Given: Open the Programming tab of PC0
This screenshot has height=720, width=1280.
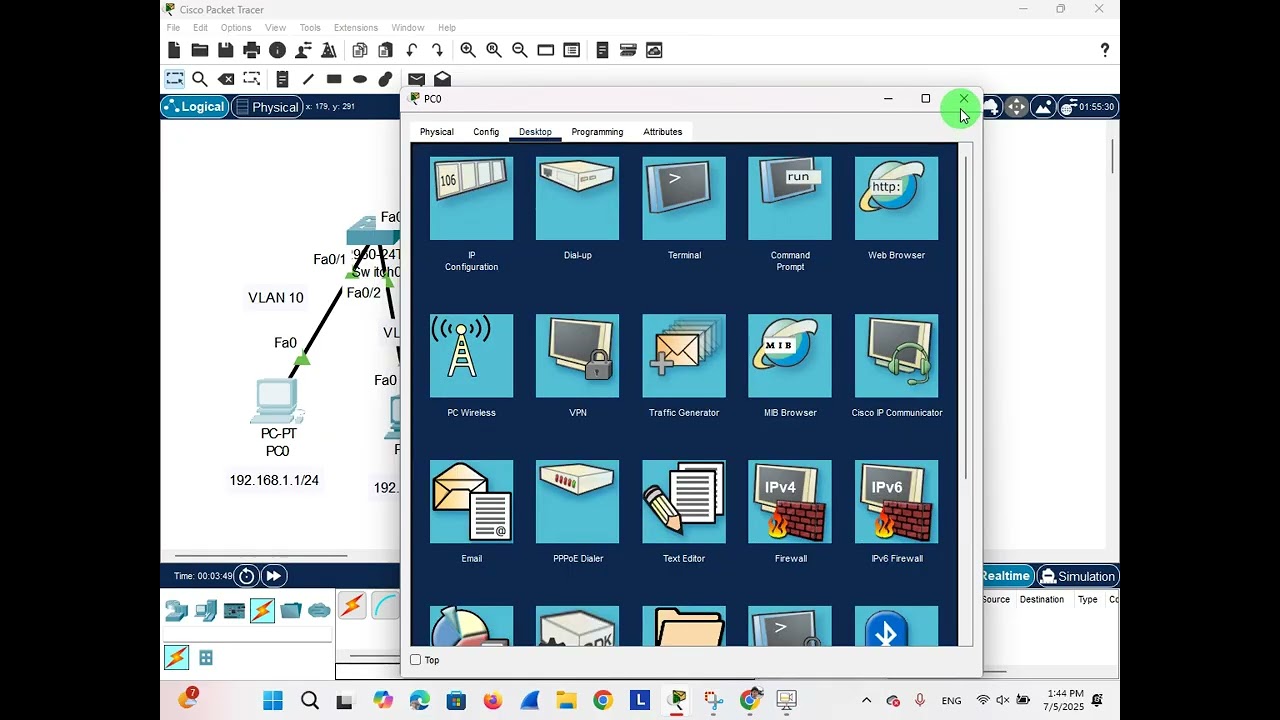Looking at the screenshot, I should (597, 132).
